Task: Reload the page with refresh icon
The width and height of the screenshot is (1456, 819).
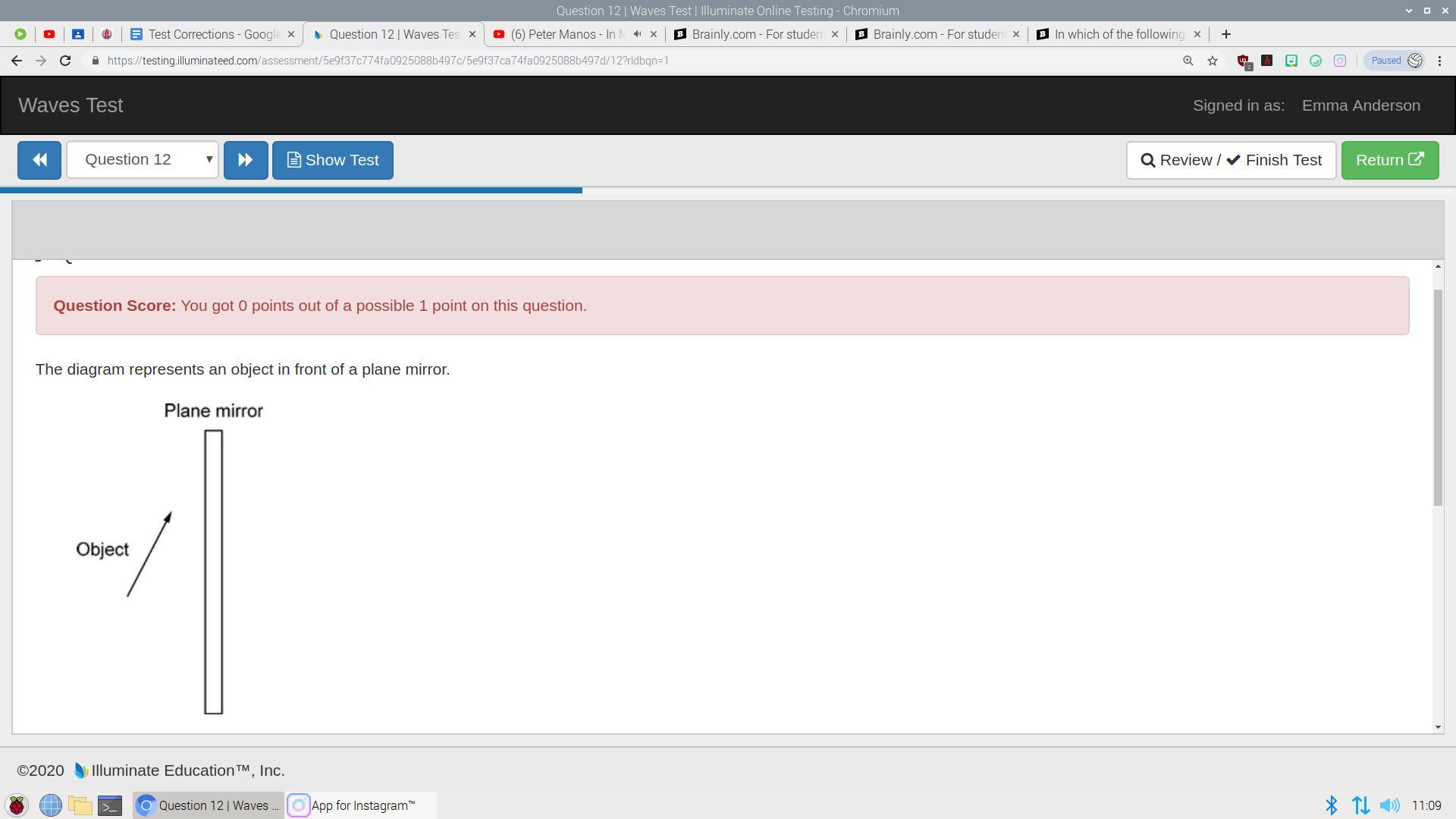Action: coord(65,61)
